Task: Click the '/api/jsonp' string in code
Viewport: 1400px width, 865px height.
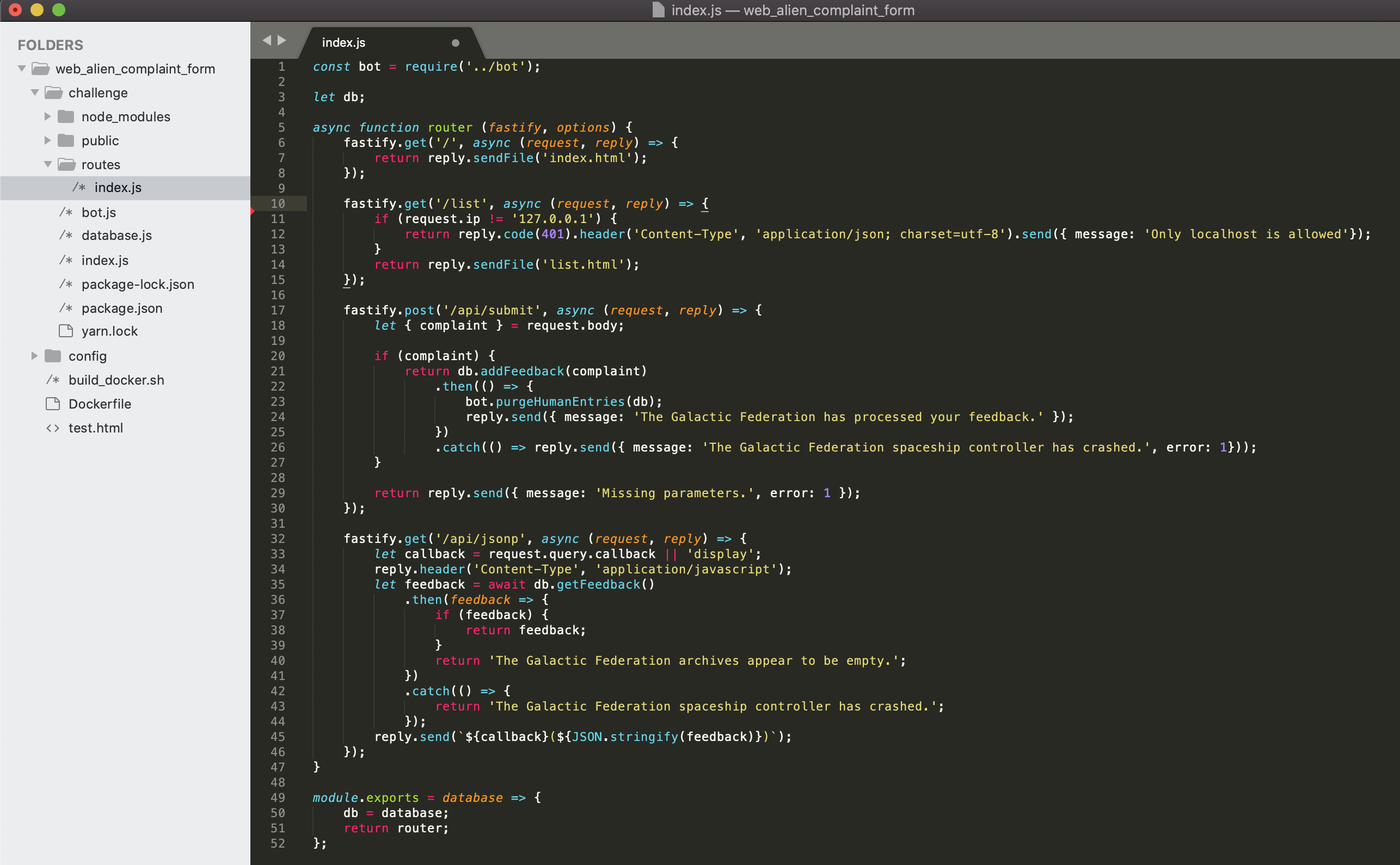Action: pos(484,539)
